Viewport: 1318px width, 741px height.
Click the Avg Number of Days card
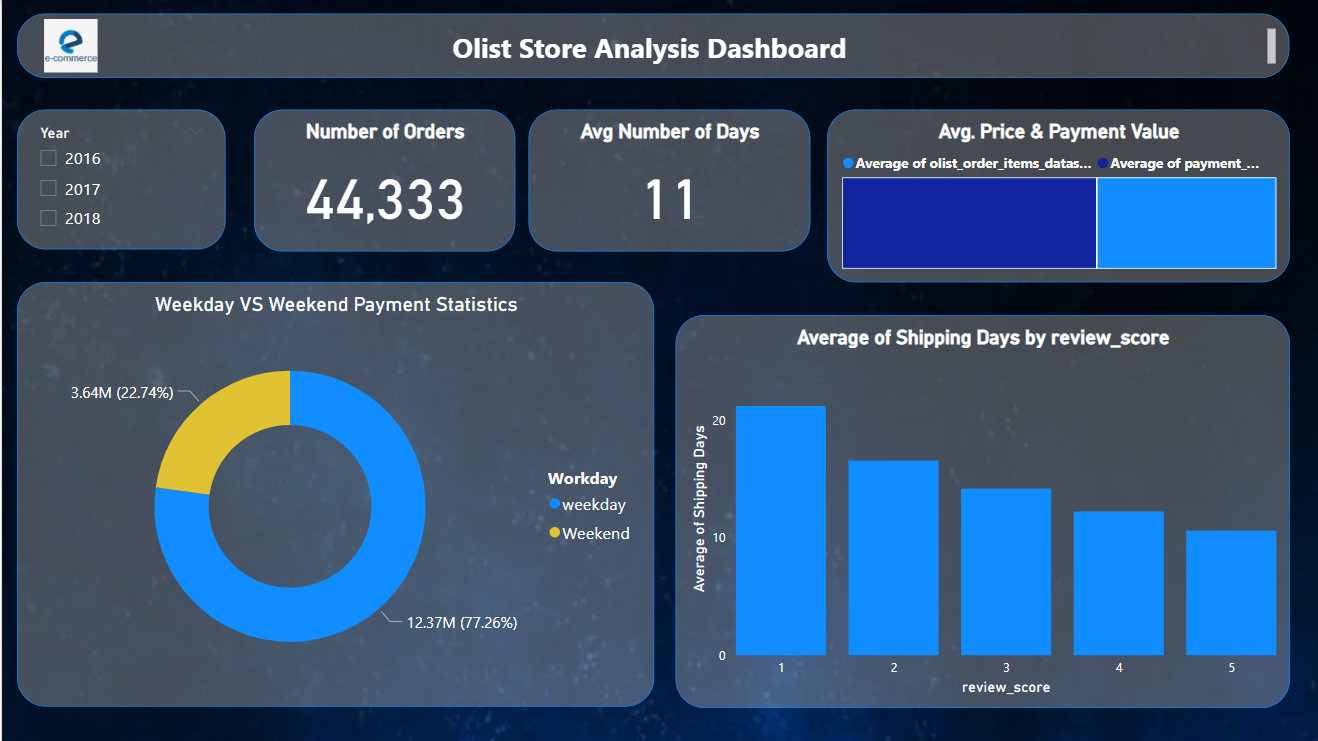(x=668, y=180)
